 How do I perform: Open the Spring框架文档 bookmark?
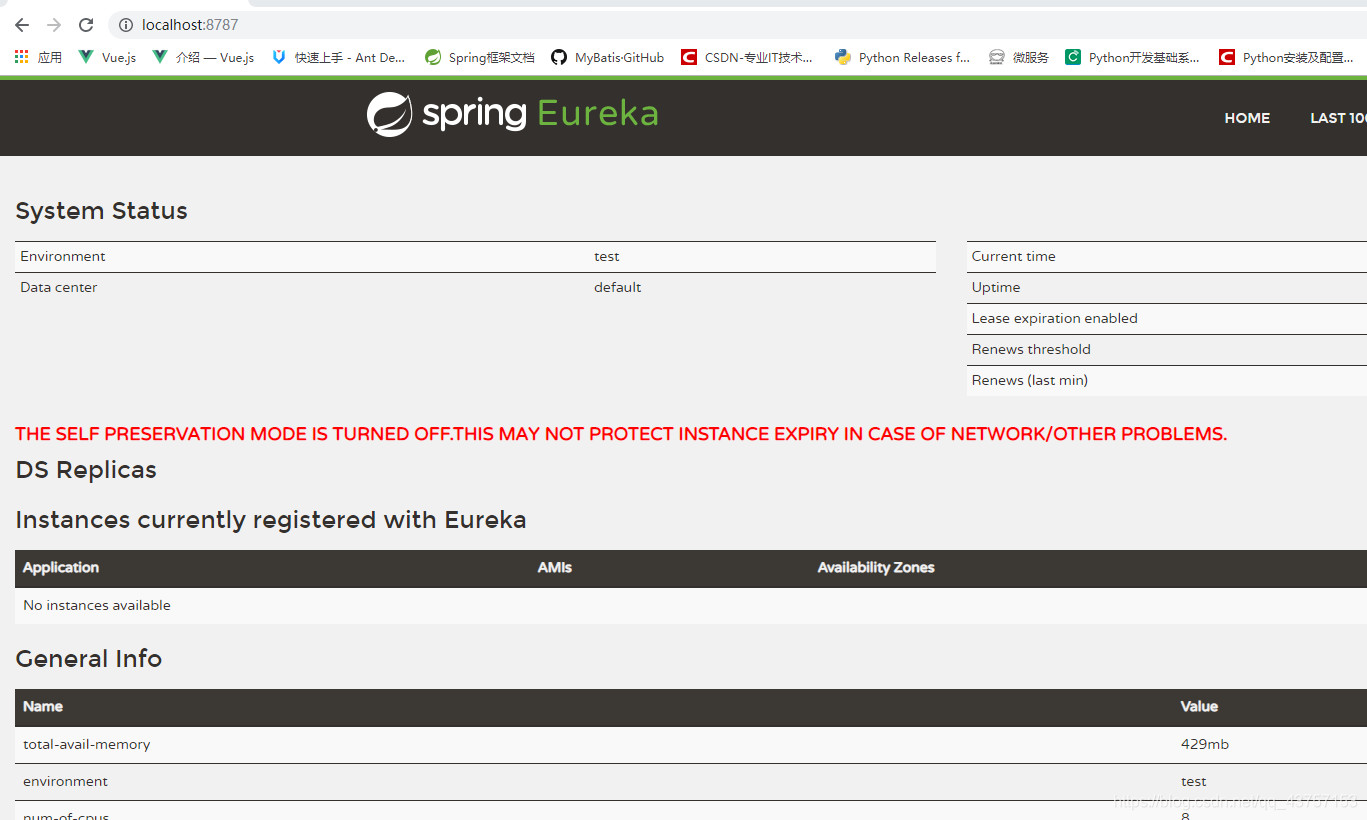pyautogui.click(x=480, y=57)
